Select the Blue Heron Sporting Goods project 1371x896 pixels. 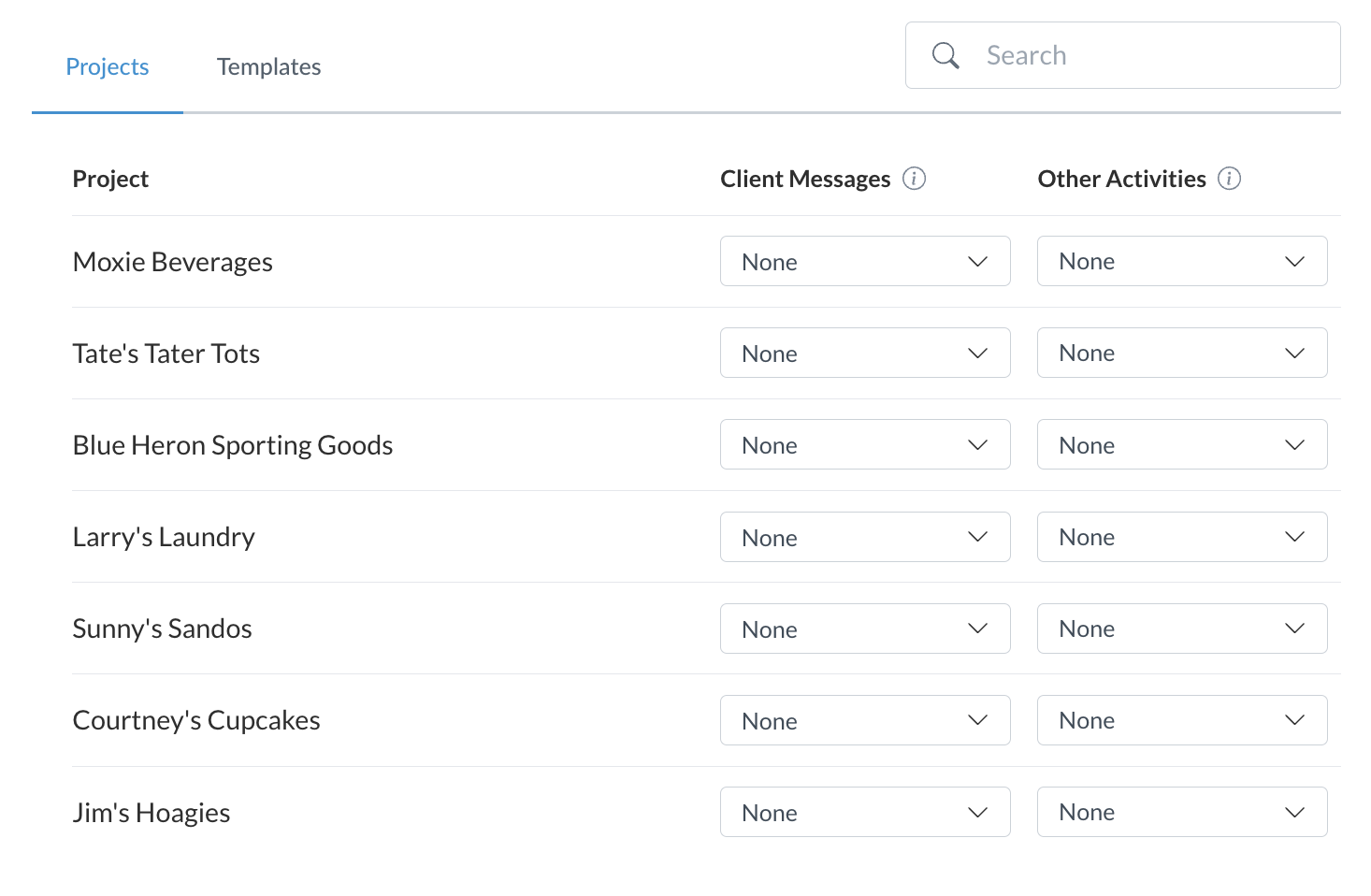233,445
